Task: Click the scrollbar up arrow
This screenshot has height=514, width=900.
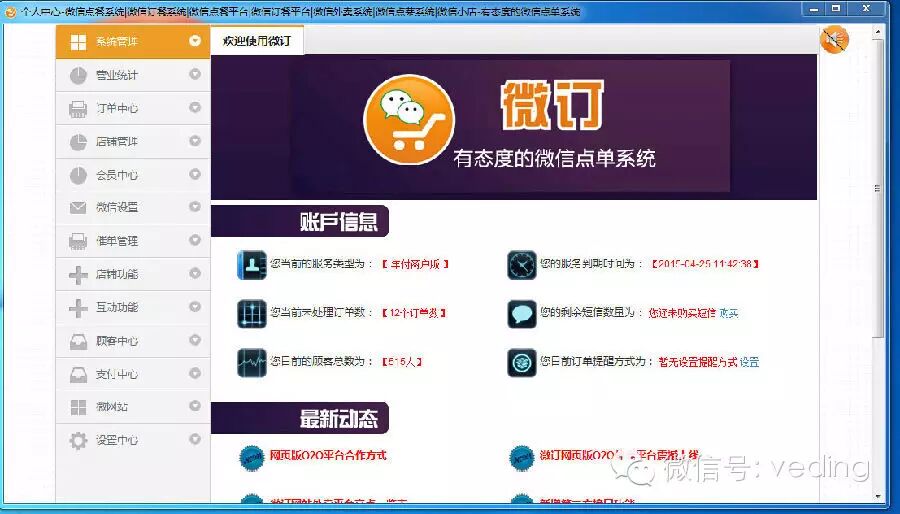Action: pyautogui.click(x=878, y=32)
